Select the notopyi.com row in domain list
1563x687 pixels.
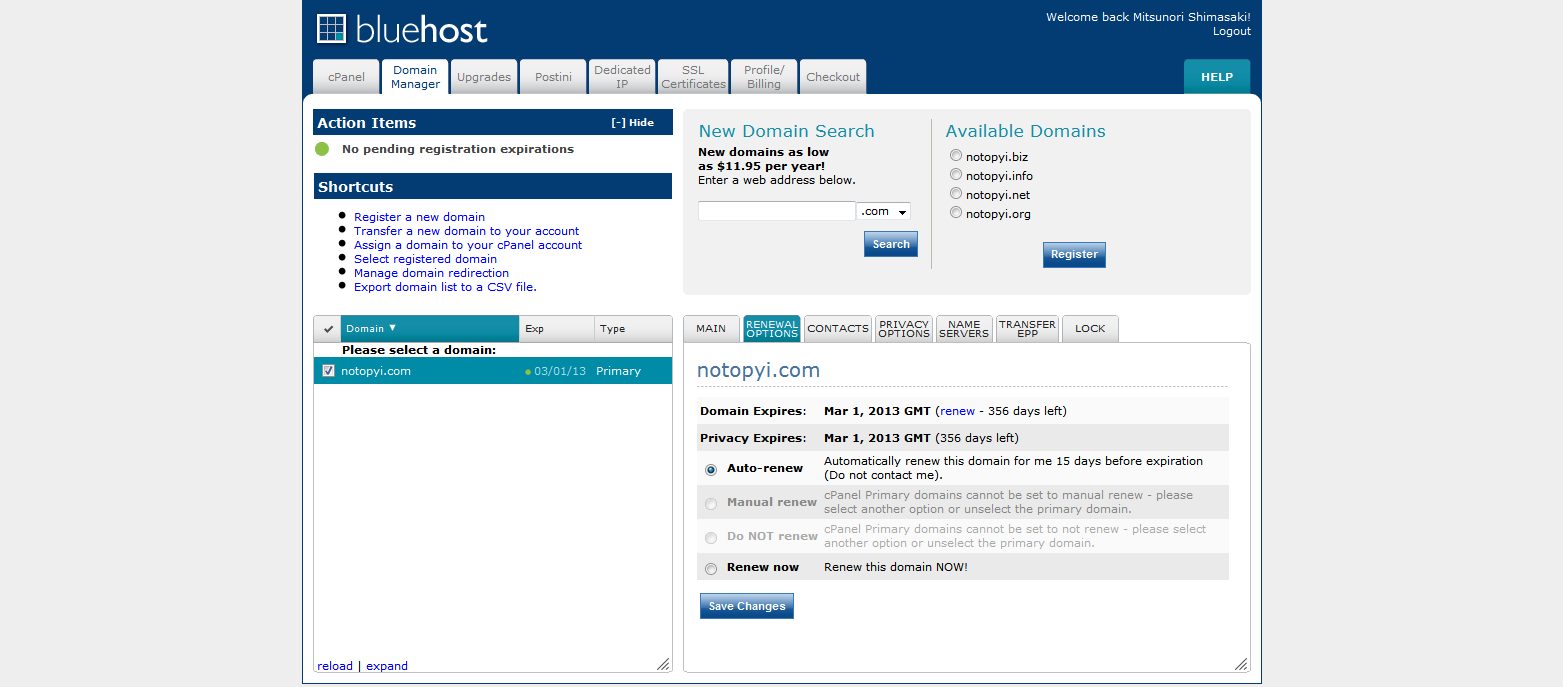pos(493,371)
